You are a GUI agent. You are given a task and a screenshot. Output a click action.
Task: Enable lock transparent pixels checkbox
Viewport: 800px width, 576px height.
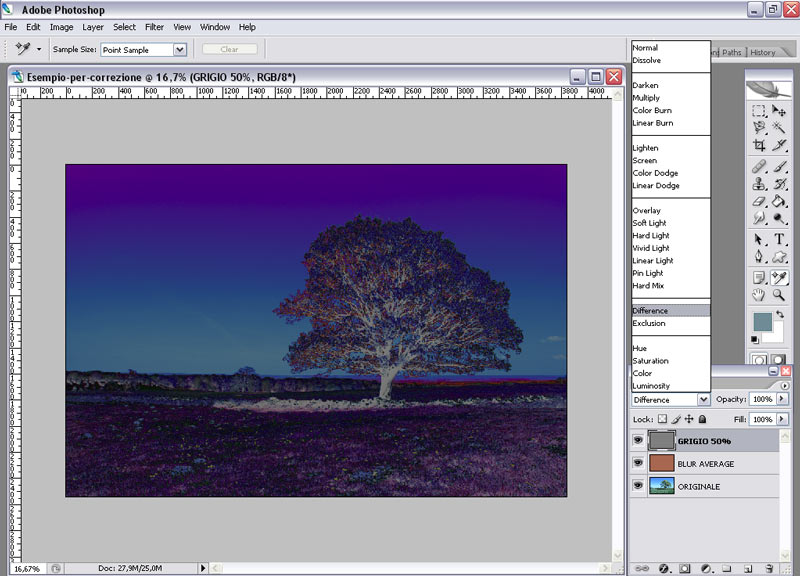click(661, 419)
